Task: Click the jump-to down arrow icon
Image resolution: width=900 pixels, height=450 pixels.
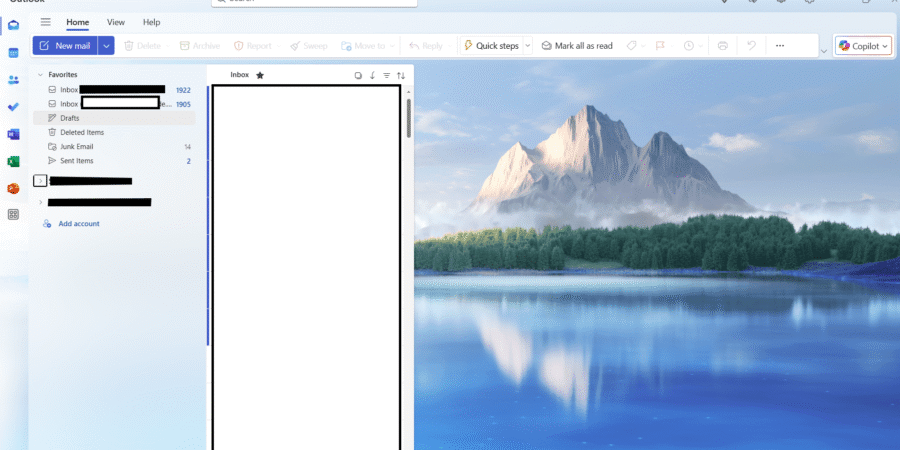Action: (x=372, y=75)
